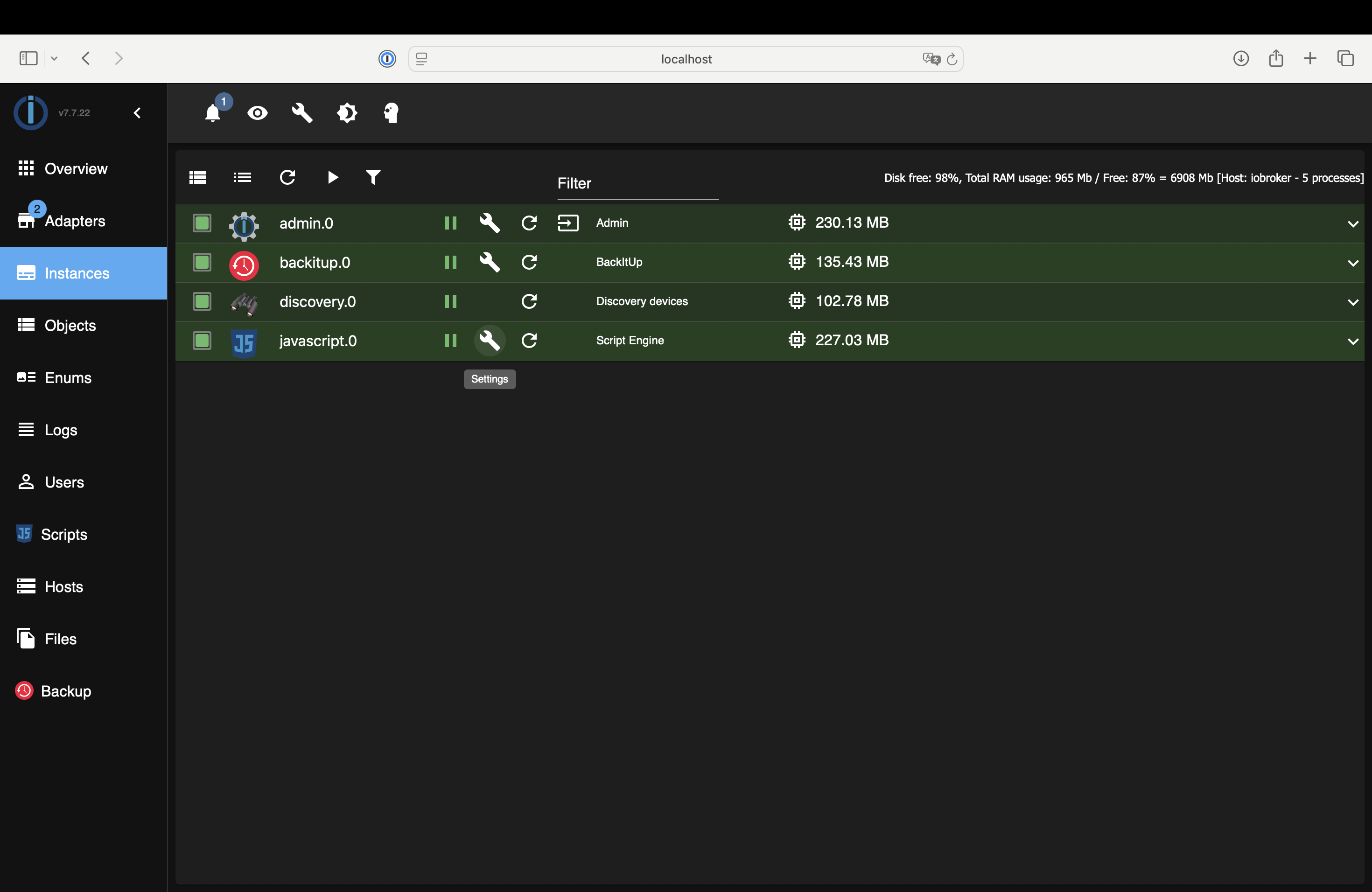
Task: Open Safari downloads button
Action: point(1240,59)
